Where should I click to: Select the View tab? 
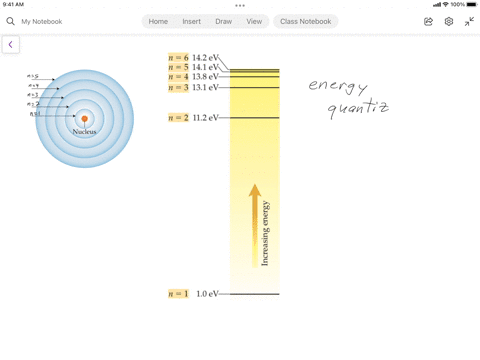254,21
